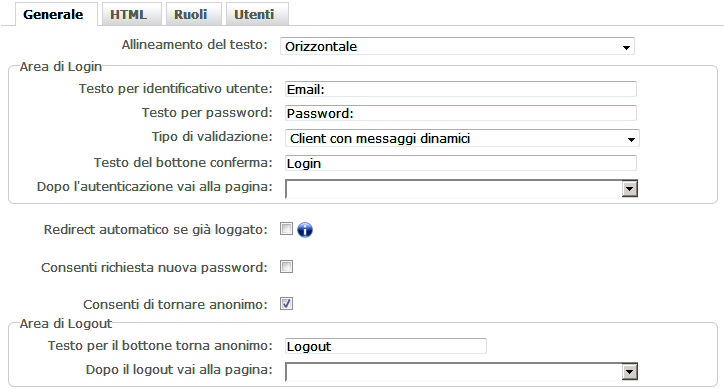The image size is (724, 389).
Task: Click the blue info icon beside redirect option
Action: [x=305, y=230]
